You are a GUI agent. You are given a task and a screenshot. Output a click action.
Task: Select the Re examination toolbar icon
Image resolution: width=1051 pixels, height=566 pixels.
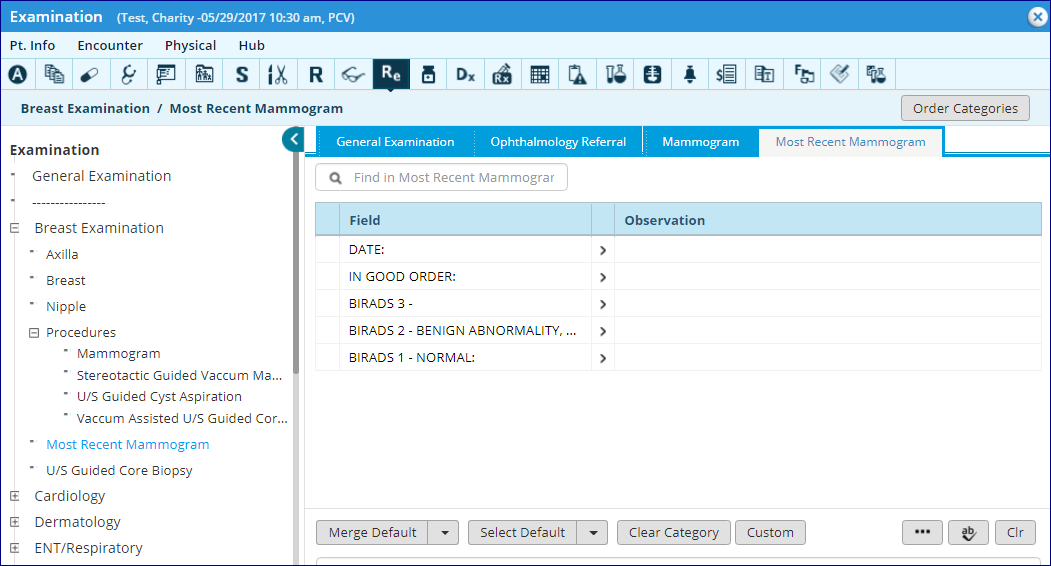pyautogui.click(x=391, y=74)
